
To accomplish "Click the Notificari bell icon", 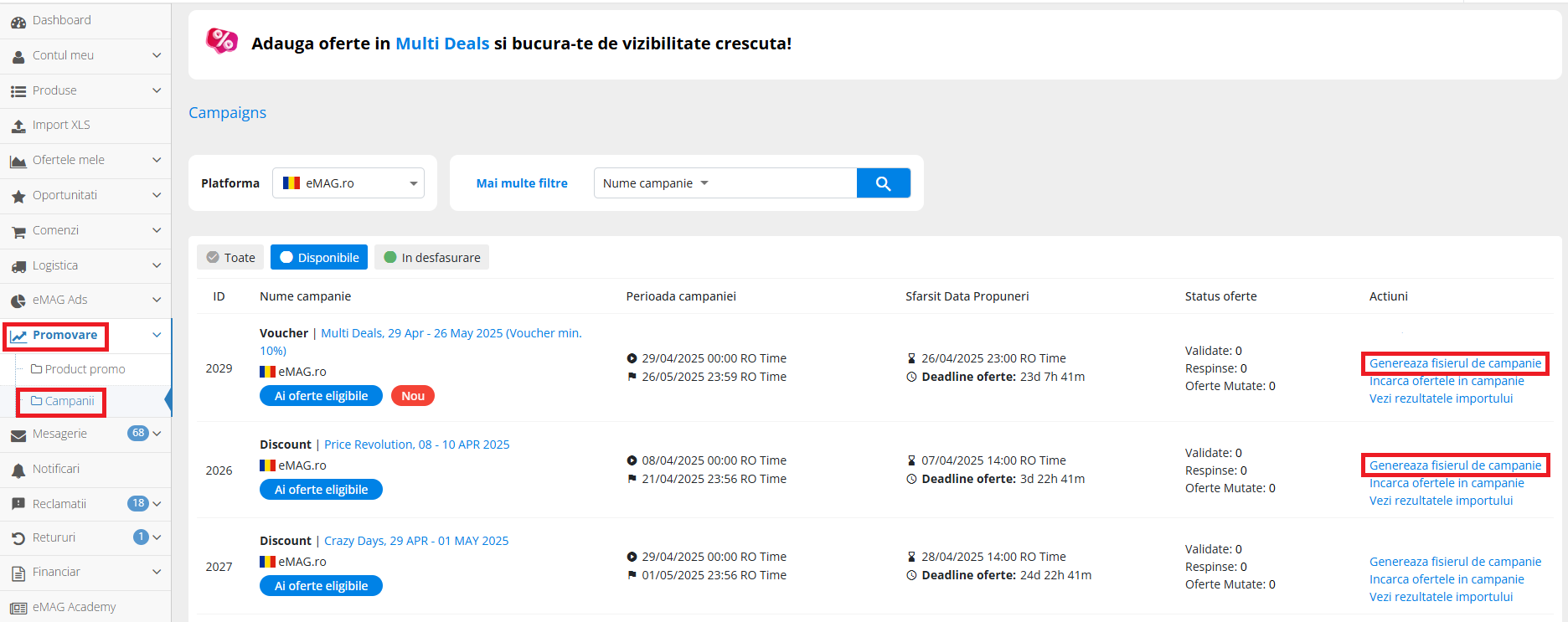I will click(18, 470).
